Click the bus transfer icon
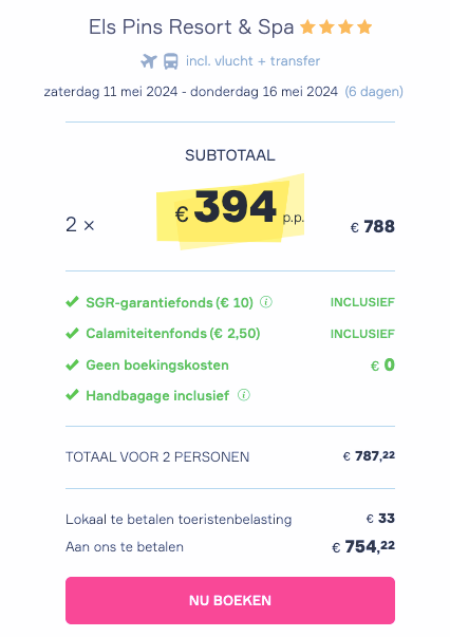 (x=171, y=61)
